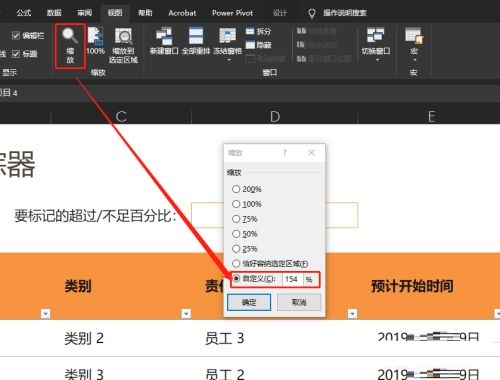Click the Macros (宏) icon
Image resolution: width=500 pixels, height=380 pixels.
click(x=414, y=42)
